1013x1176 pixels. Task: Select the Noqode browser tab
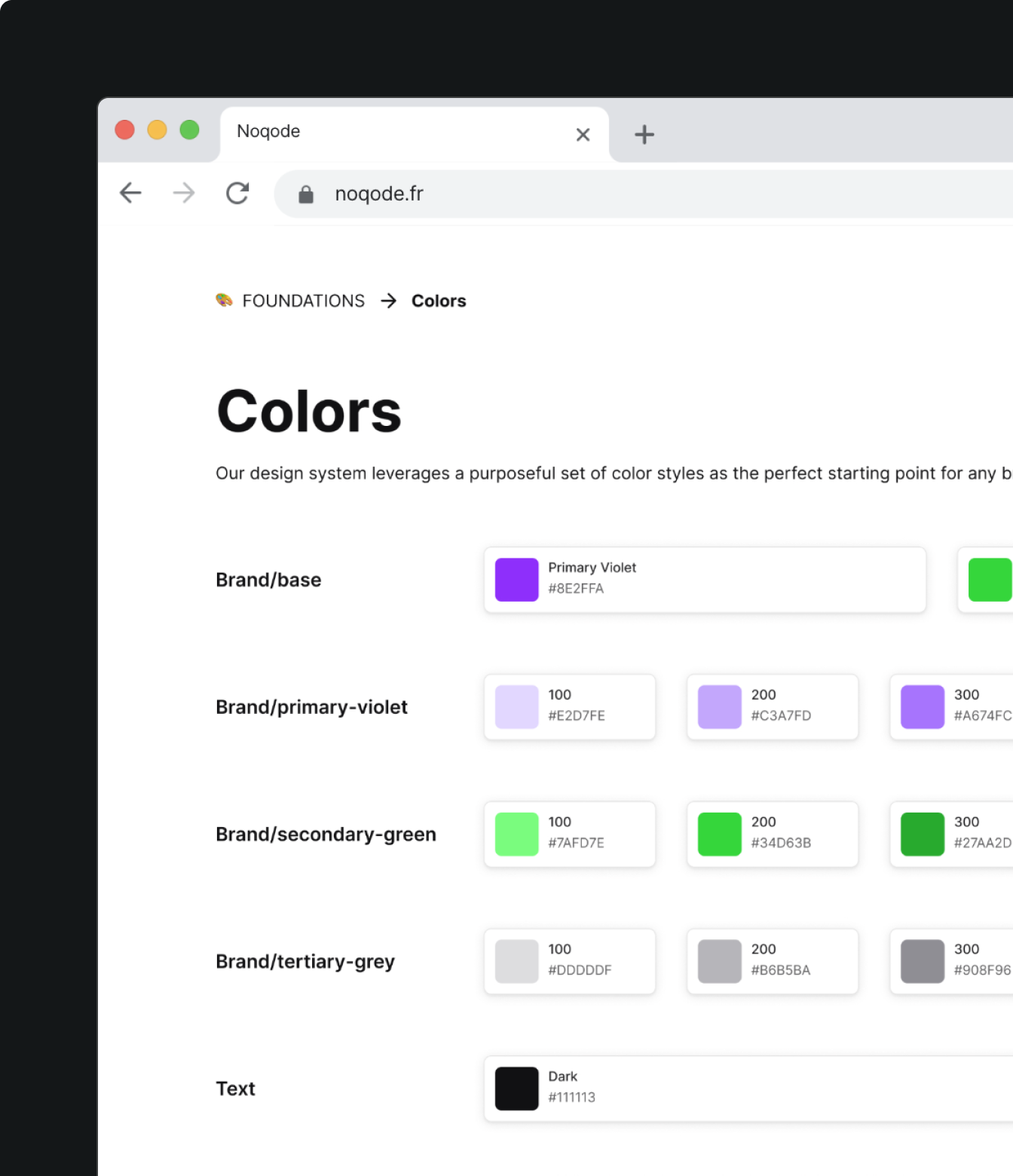(x=414, y=134)
